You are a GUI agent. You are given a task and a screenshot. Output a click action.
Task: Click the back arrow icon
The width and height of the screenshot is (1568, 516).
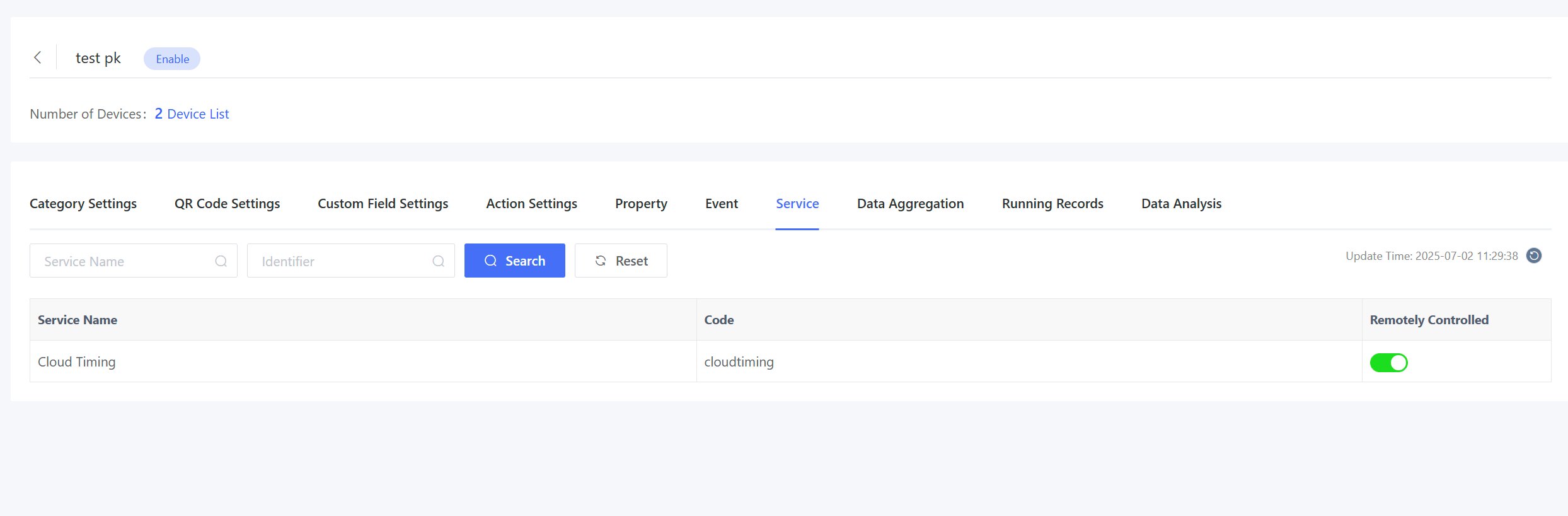click(38, 58)
